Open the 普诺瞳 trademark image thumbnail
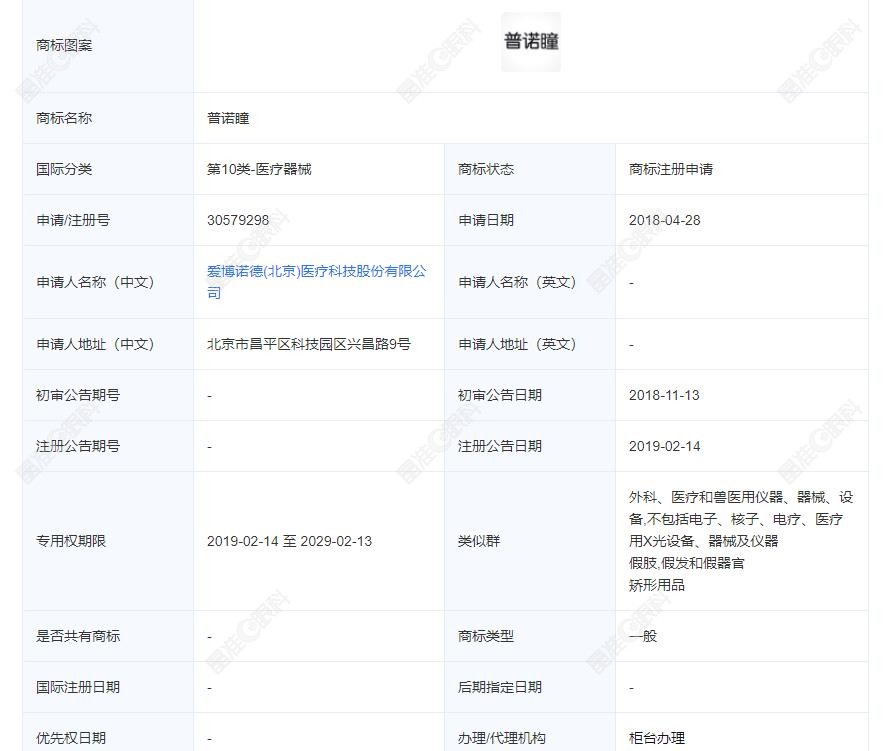 (x=531, y=42)
